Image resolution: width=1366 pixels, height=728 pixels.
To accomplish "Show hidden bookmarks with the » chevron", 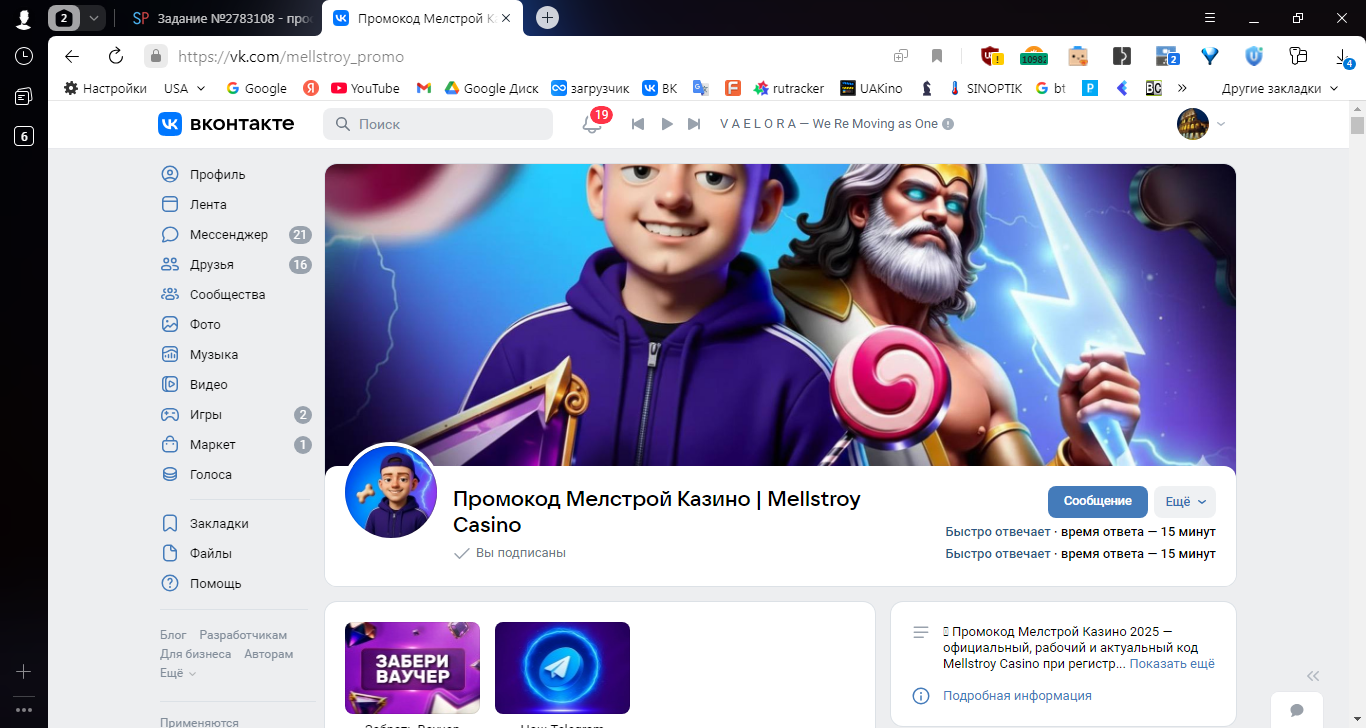I will click(x=1182, y=88).
